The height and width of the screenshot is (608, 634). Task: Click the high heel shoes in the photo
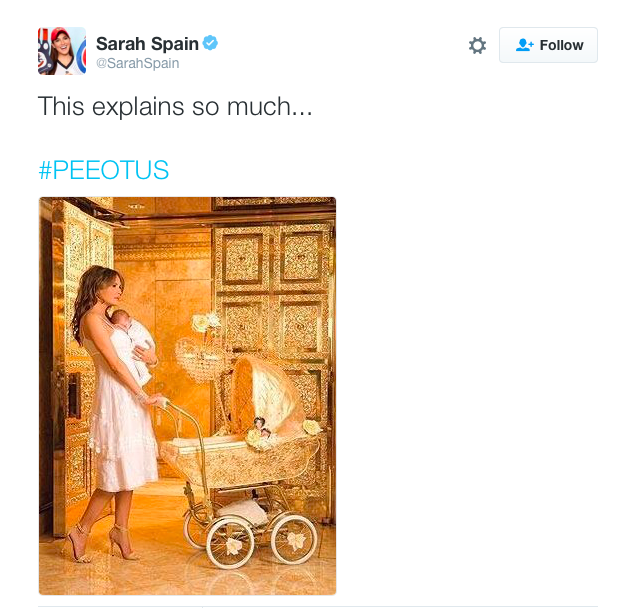coord(101,544)
